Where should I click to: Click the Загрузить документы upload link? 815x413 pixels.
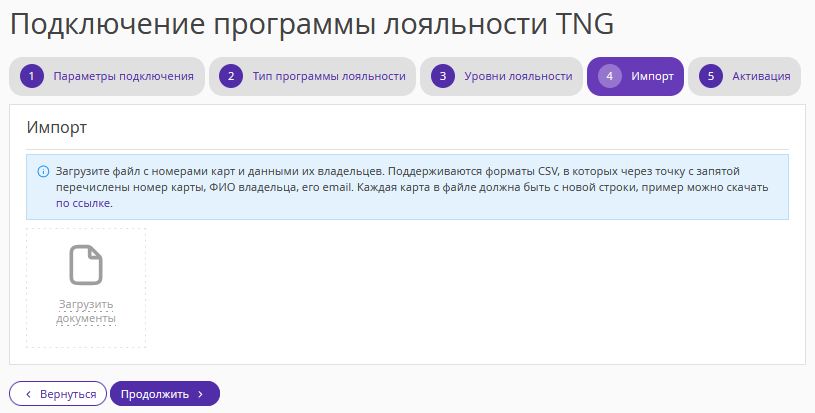pyautogui.click(x=86, y=311)
